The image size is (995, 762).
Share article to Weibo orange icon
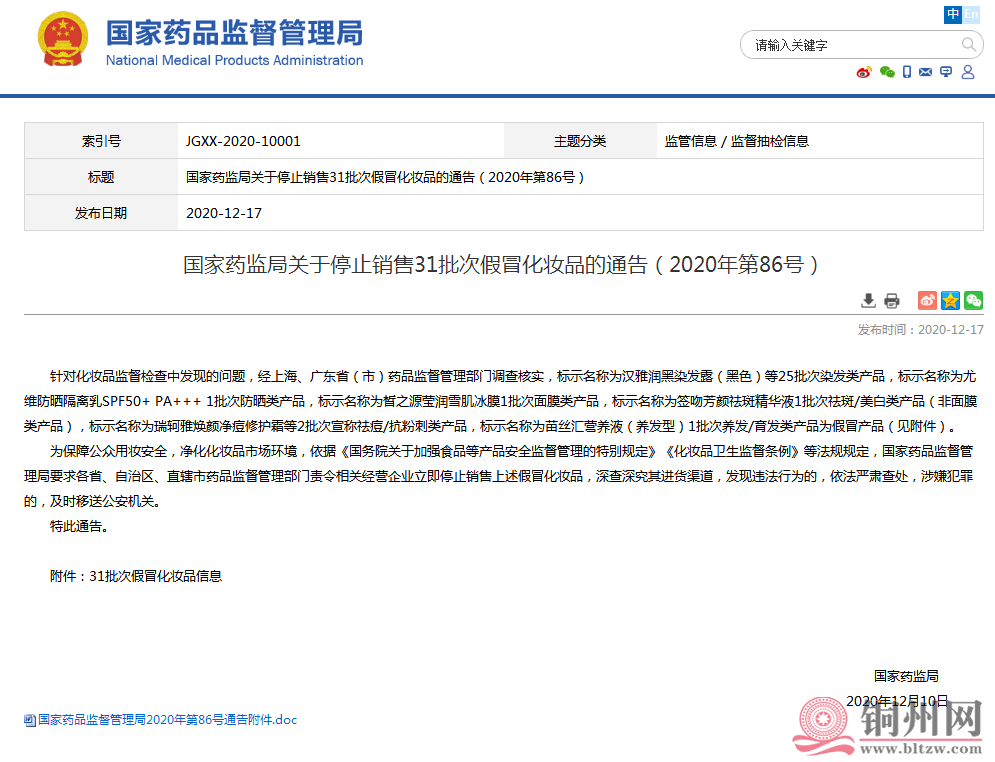(927, 300)
